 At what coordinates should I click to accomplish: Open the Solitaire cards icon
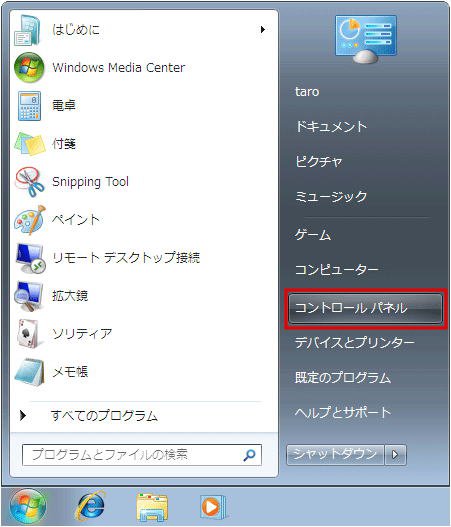30,334
